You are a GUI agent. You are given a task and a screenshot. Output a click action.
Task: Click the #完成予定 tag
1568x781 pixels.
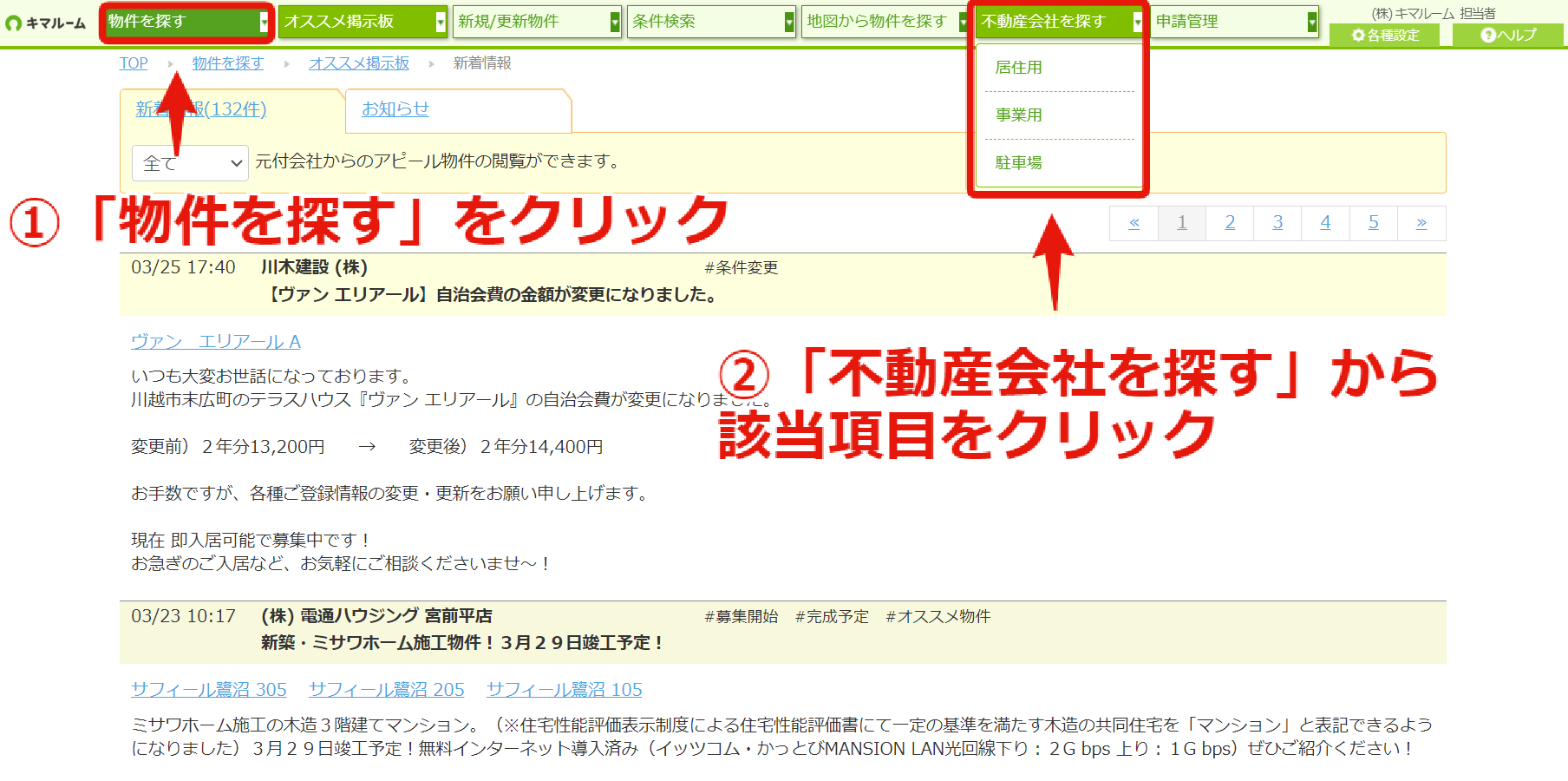click(832, 617)
